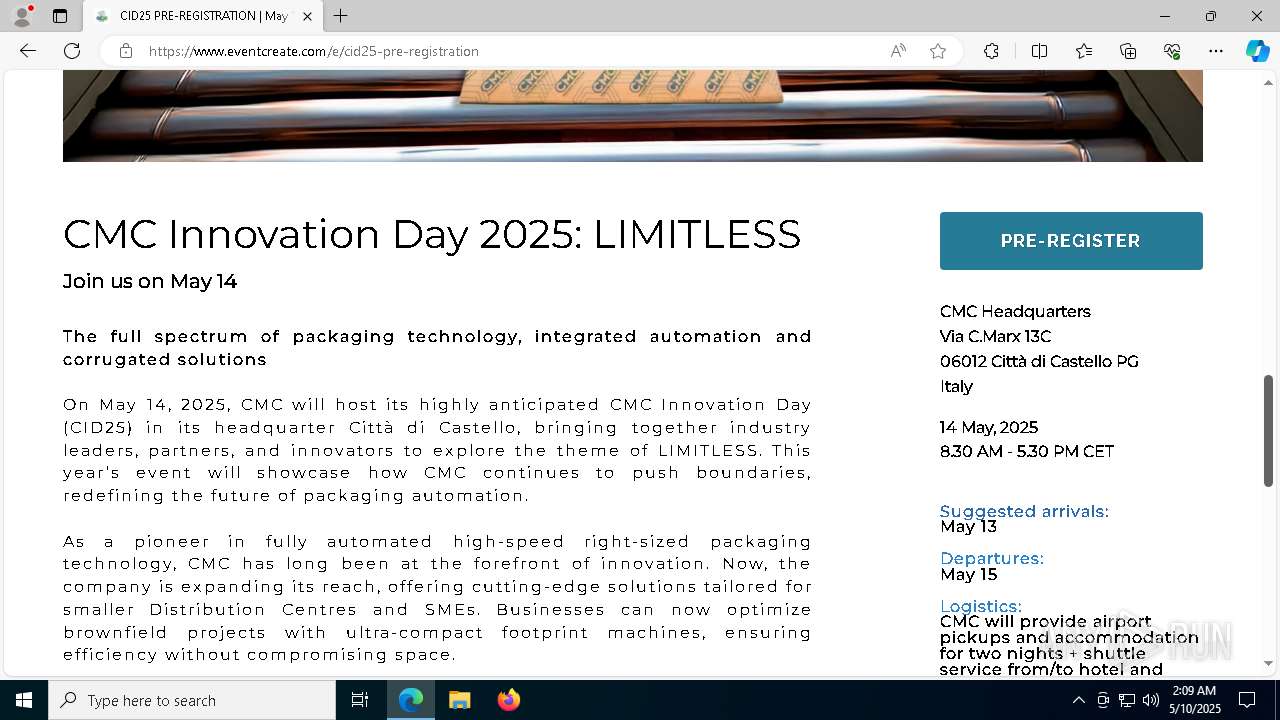
Task: Open the notification center icon
Action: (1247, 700)
